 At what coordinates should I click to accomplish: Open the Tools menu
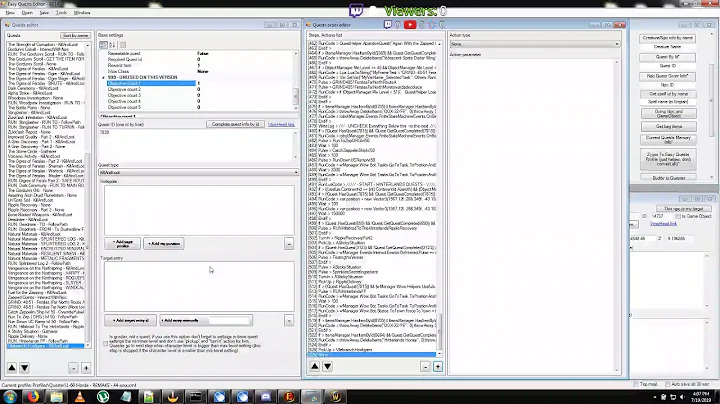pos(62,13)
